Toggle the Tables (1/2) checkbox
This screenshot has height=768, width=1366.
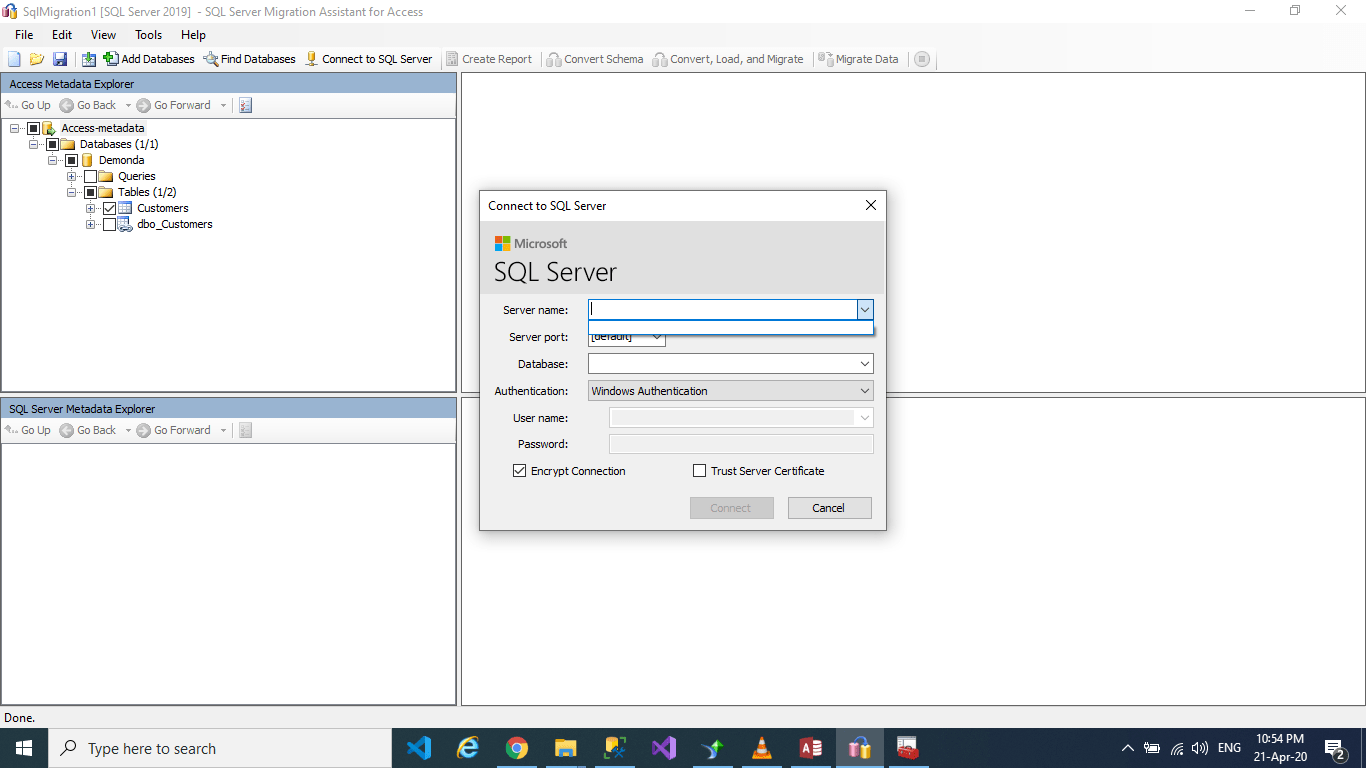pyautogui.click(x=90, y=192)
